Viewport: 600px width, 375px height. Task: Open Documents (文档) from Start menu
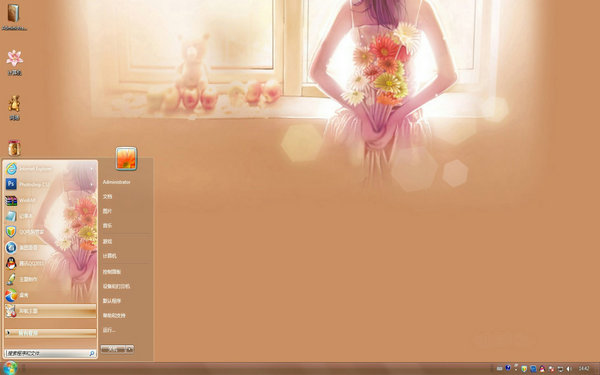[108, 197]
